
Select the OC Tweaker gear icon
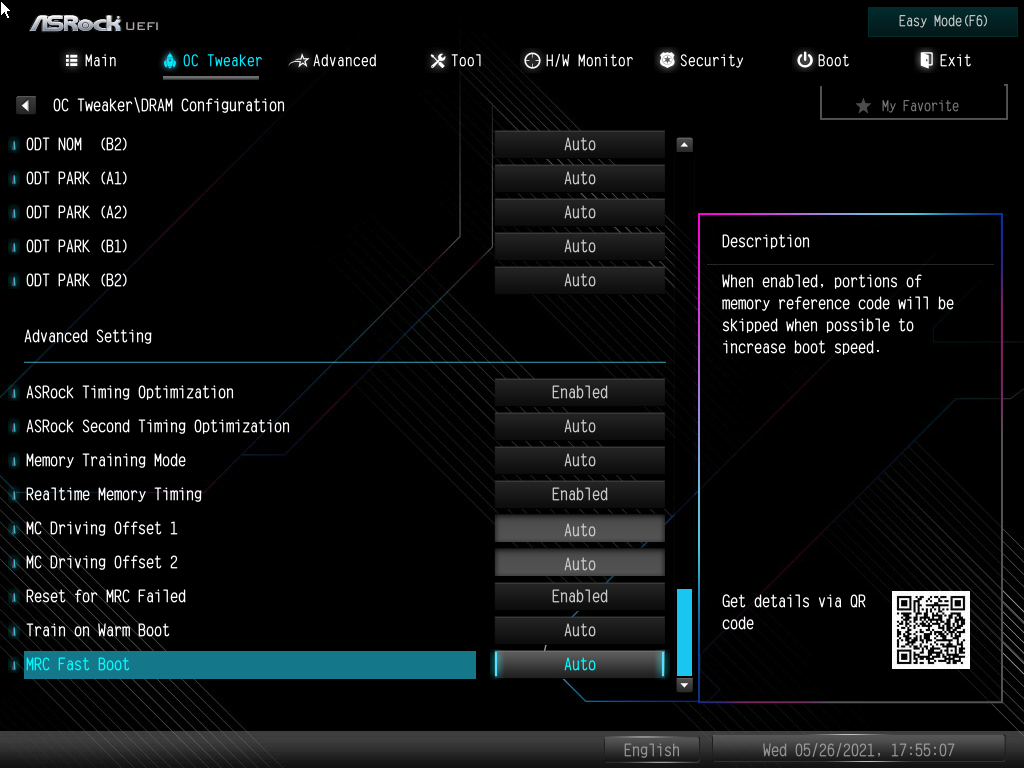(x=170, y=60)
